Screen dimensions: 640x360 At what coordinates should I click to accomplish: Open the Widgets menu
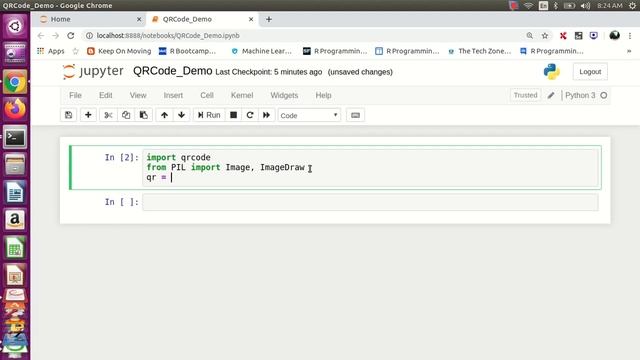[284, 95]
